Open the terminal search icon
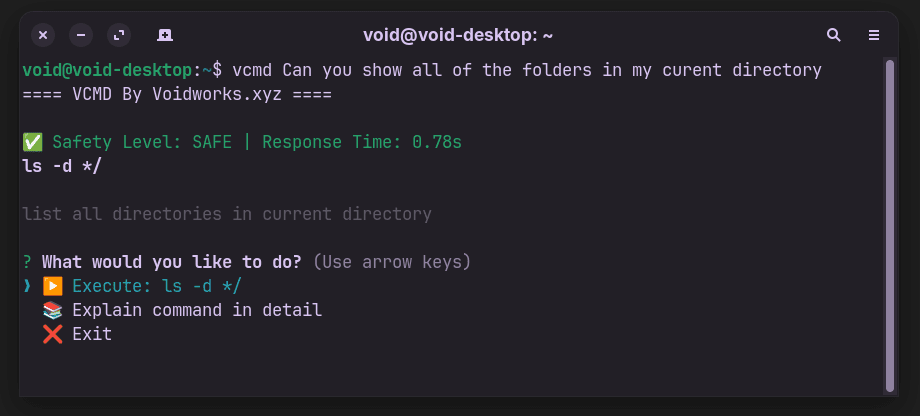This screenshot has width=920, height=416. [x=833, y=35]
